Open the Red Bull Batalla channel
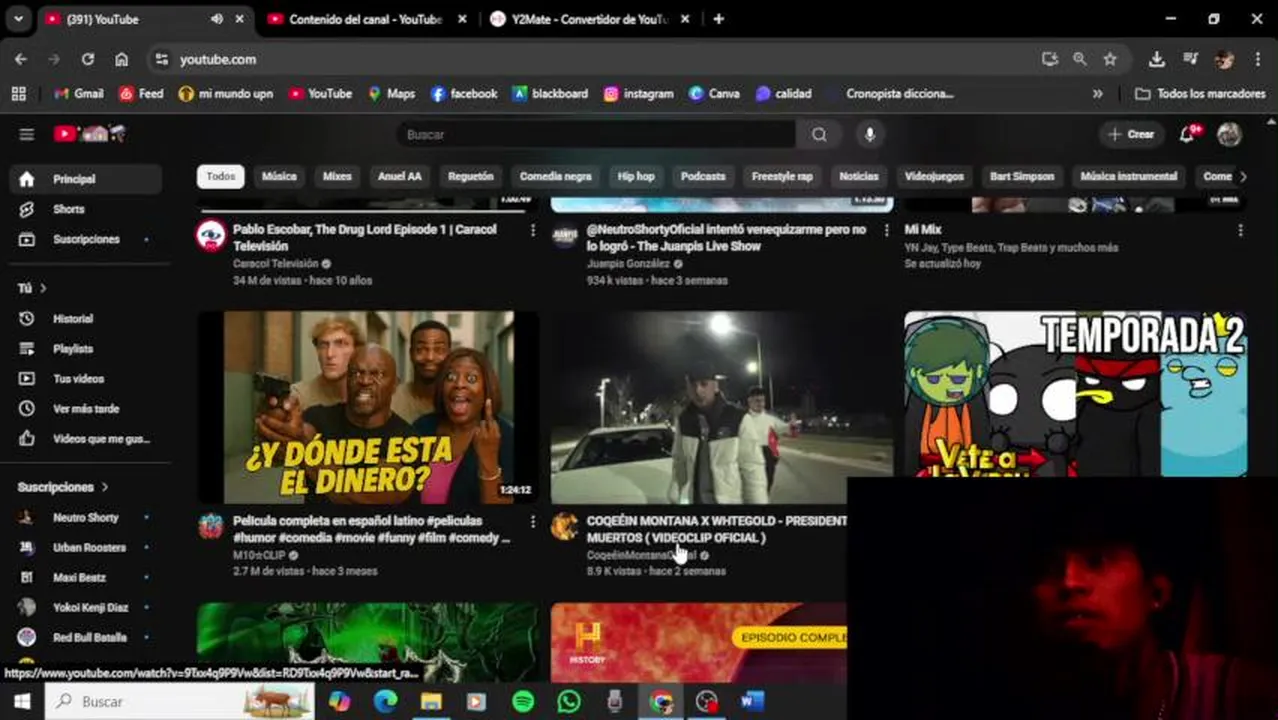Screen dimensions: 1278x720 click(x=85, y=637)
